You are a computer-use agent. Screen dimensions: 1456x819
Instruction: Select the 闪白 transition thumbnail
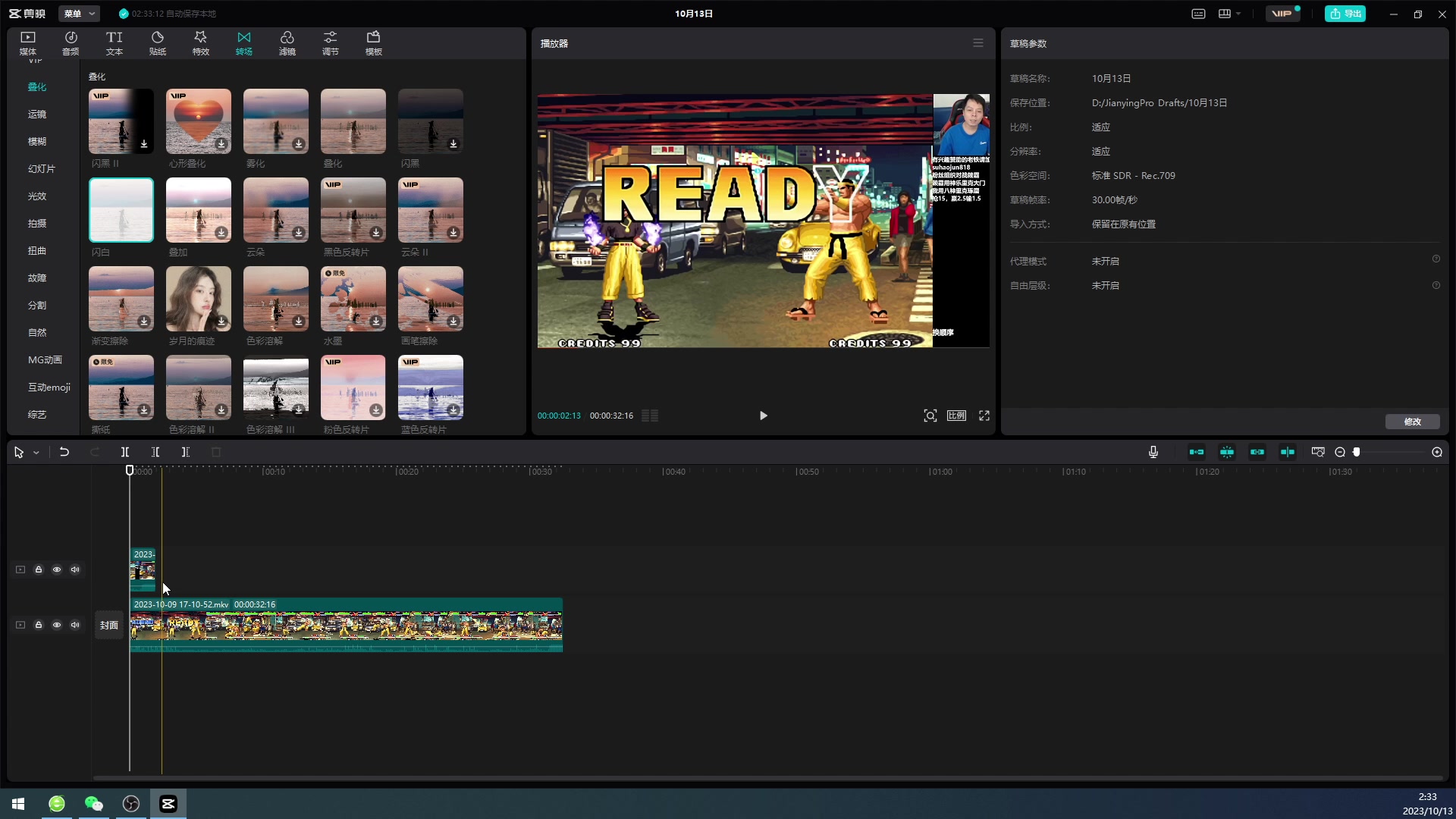(121, 210)
